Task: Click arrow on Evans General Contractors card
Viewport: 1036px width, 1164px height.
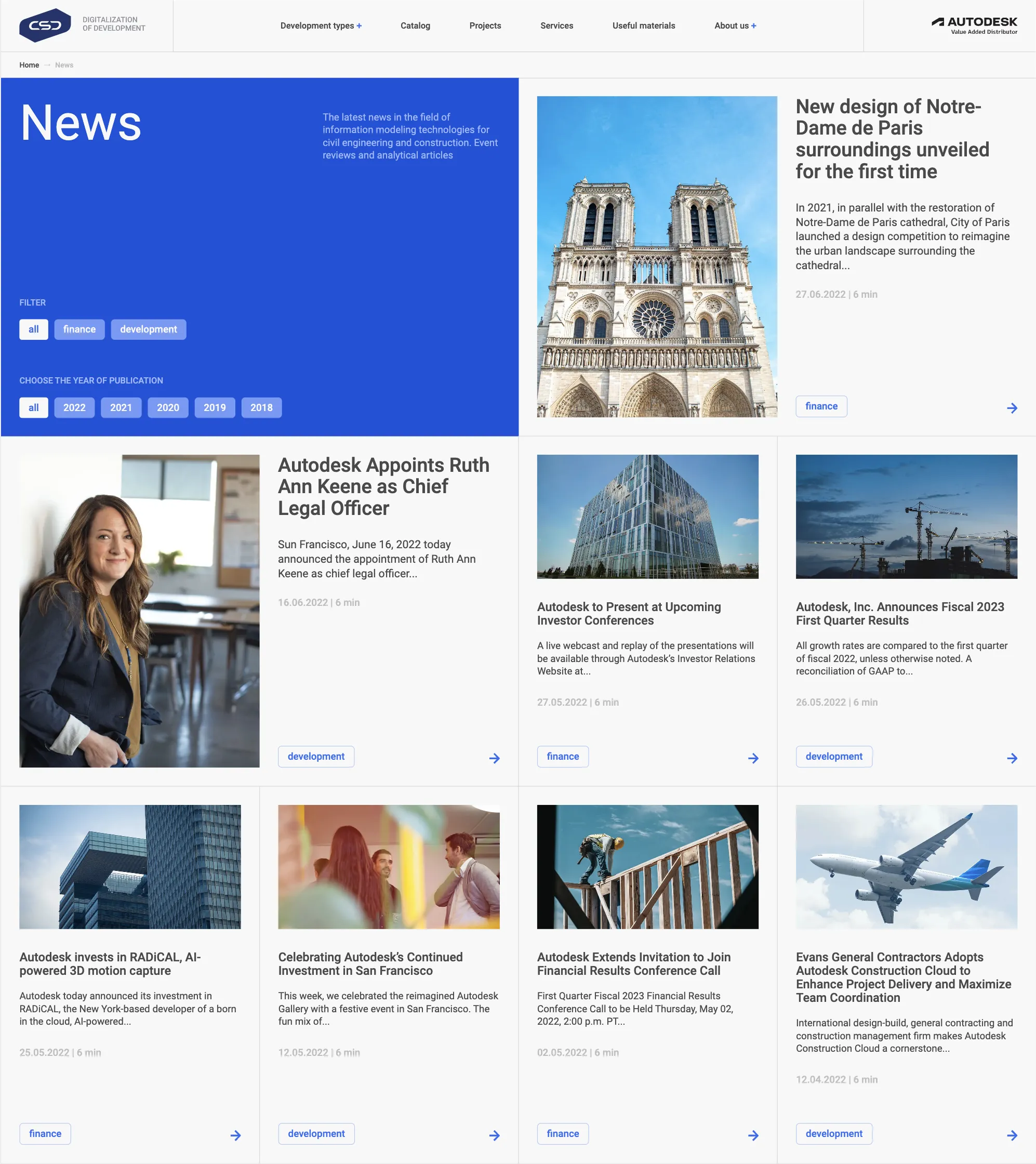Action: pyautogui.click(x=1012, y=1135)
